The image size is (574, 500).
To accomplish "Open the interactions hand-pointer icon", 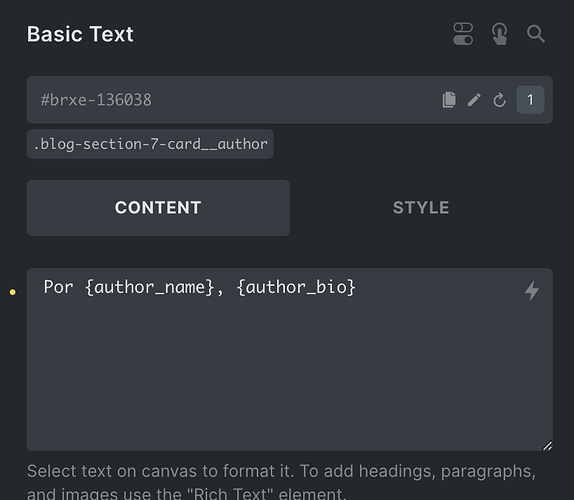I will pos(500,34).
